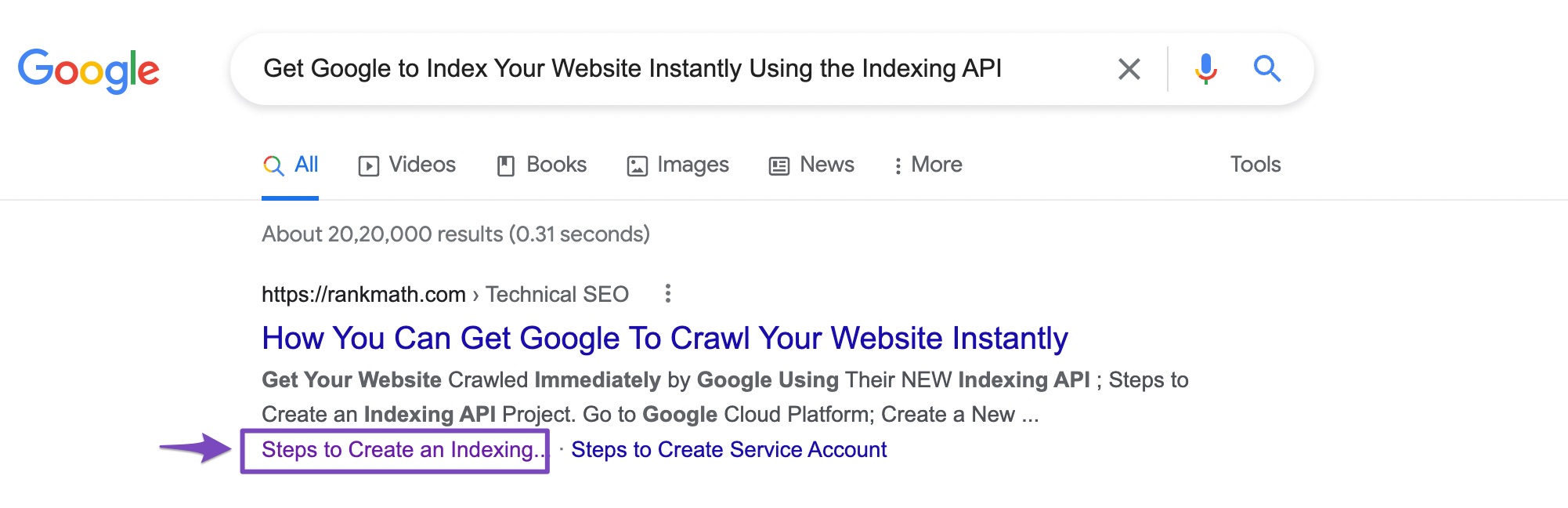Click the Videos play icon
This screenshot has height=508, width=1568.
[x=370, y=165]
